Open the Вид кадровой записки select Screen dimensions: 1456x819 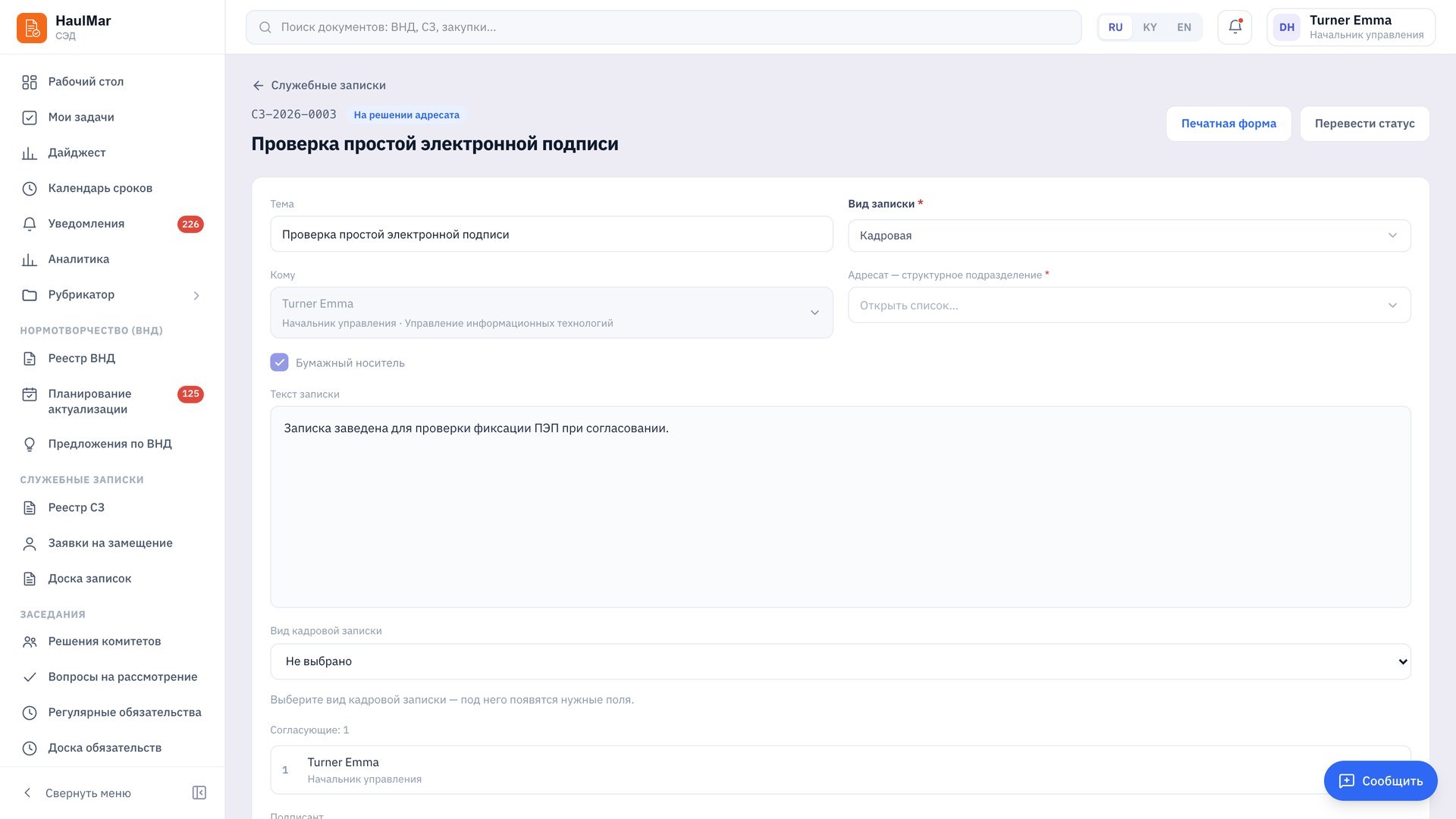840,661
